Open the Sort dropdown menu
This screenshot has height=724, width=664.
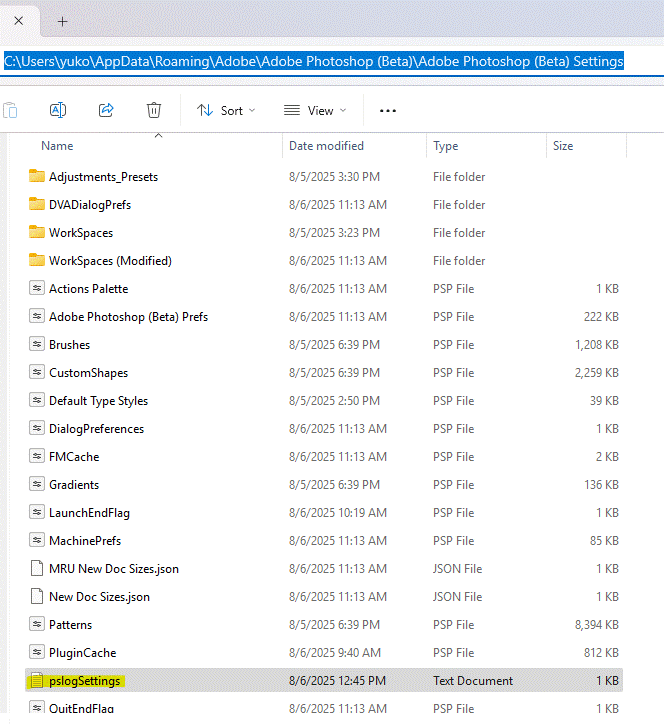(226, 111)
